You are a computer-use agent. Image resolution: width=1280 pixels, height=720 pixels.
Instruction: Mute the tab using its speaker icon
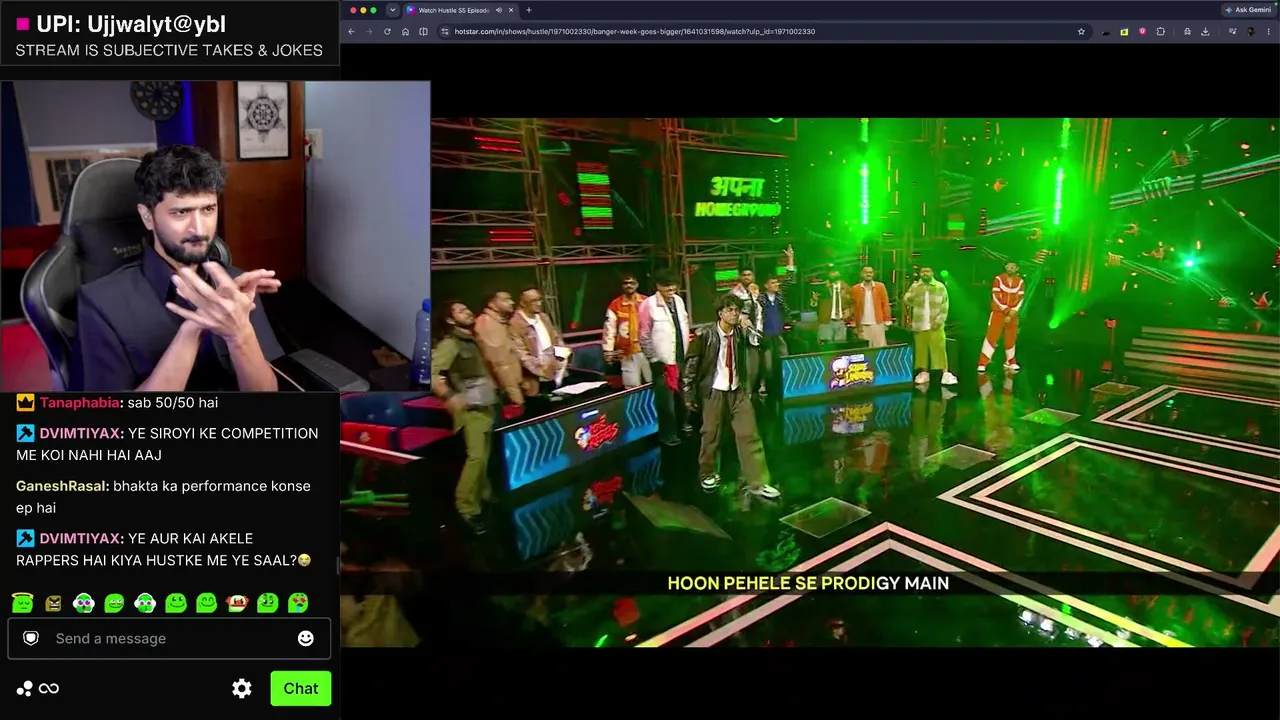[x=498, y=10]
